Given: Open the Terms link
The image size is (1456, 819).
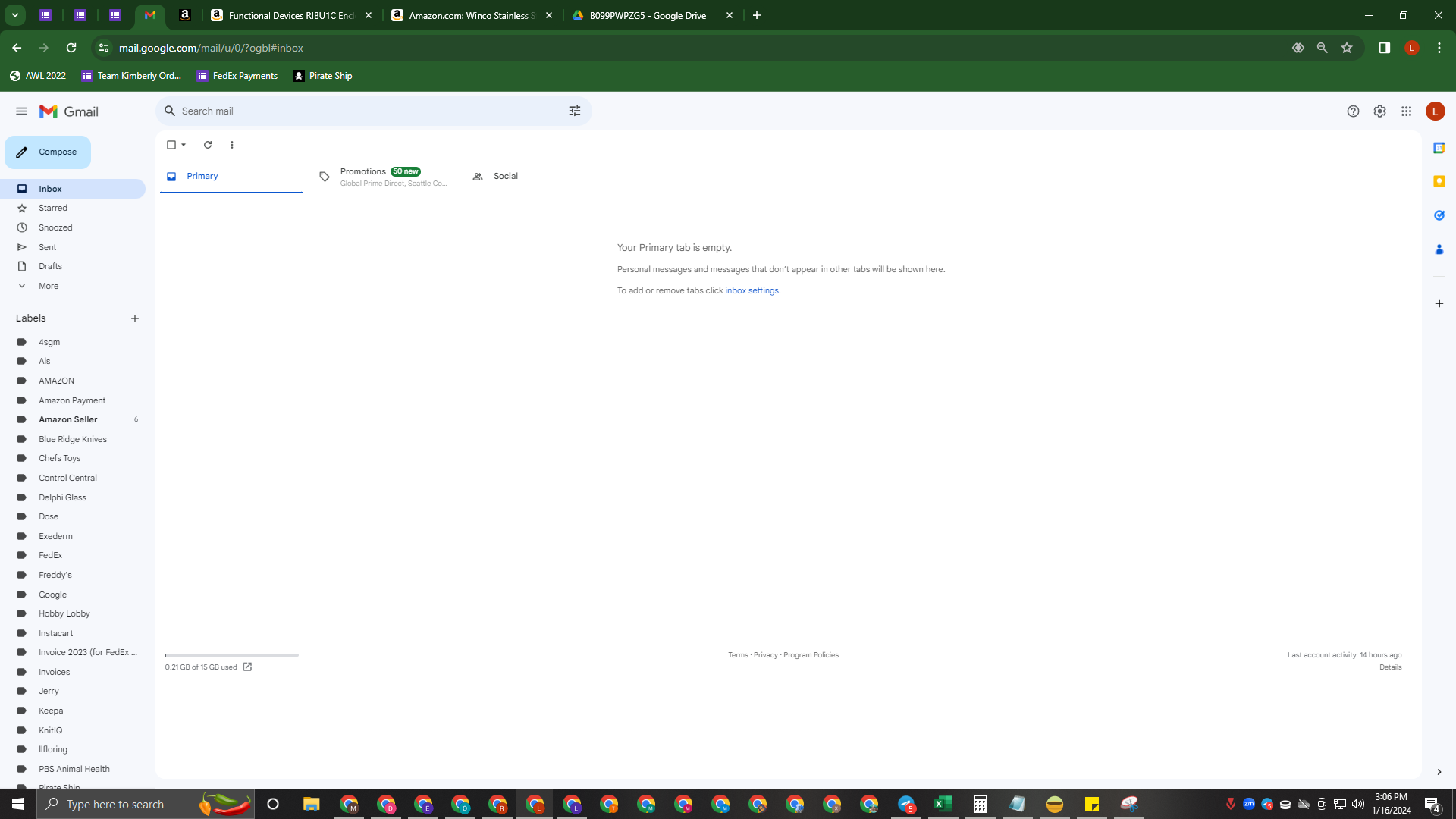Looking at the screenshot, I should (738, 655).
